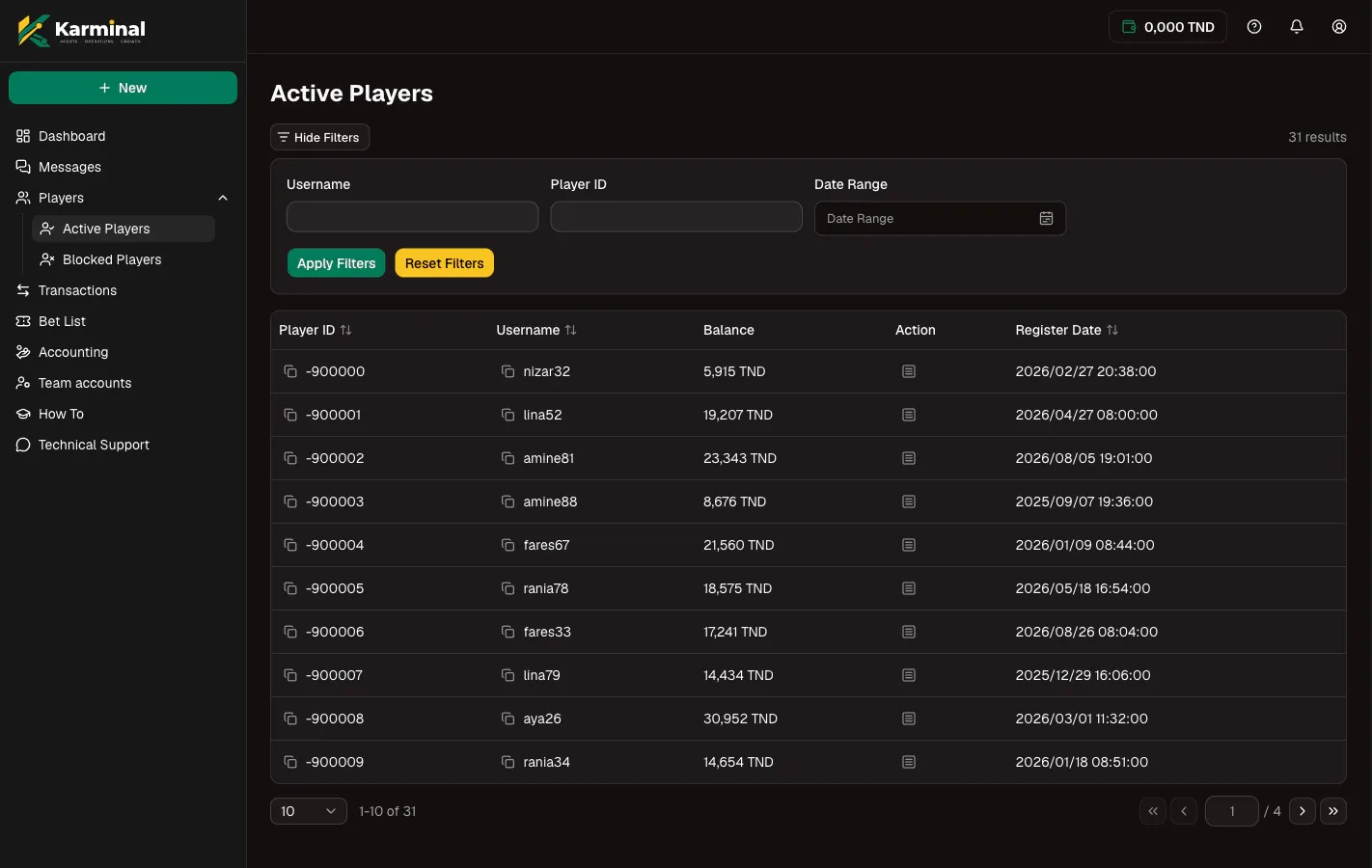The image size is (1372, 868).
Task: Collapse the Players menu section
Action: tap(223, 198)
